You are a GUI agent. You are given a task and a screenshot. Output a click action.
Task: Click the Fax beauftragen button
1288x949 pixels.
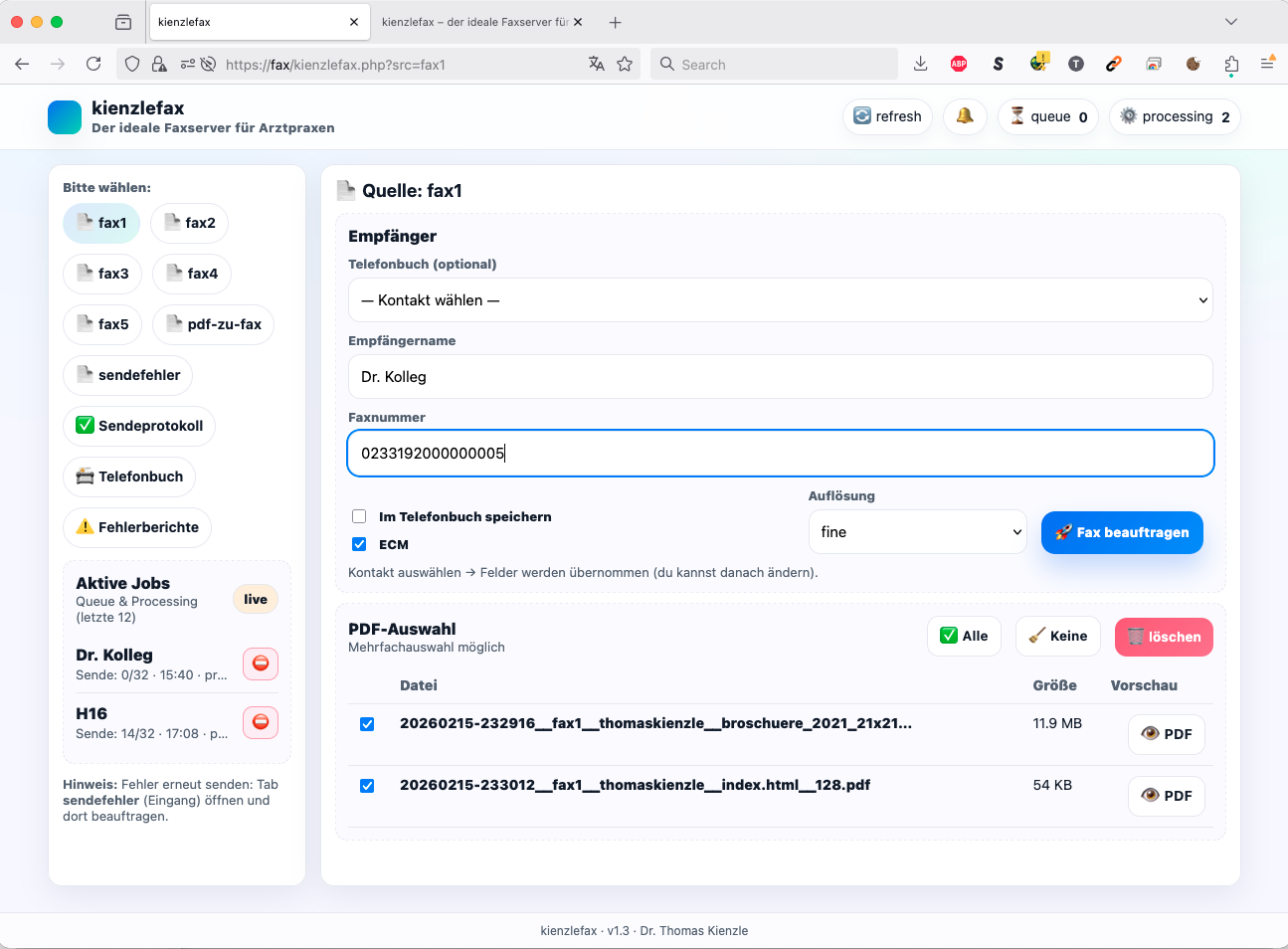pos(1122,532)
